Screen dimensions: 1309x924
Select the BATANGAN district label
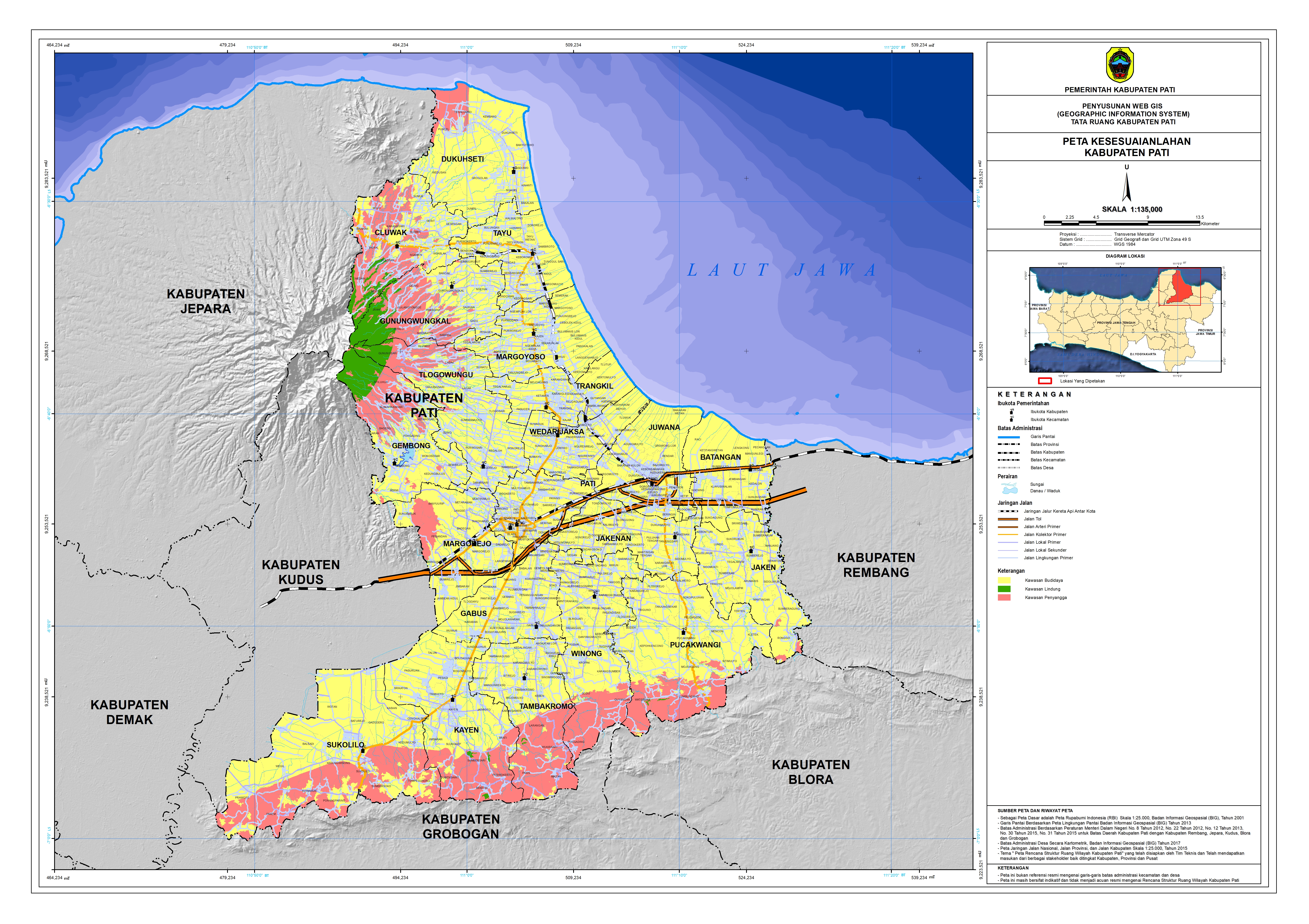coord(721,457)
